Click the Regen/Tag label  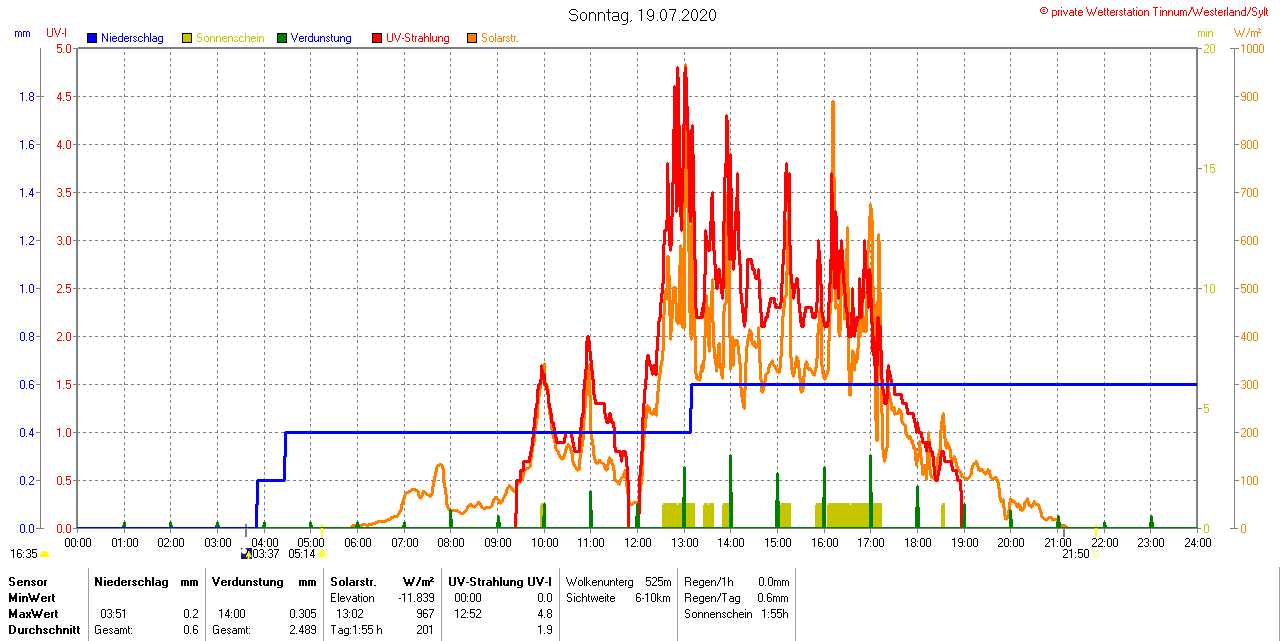tap(711, 598)
